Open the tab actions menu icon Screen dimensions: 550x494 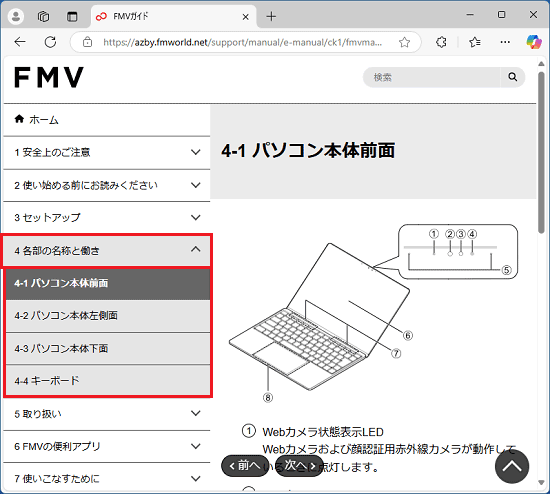coord(72,16)
